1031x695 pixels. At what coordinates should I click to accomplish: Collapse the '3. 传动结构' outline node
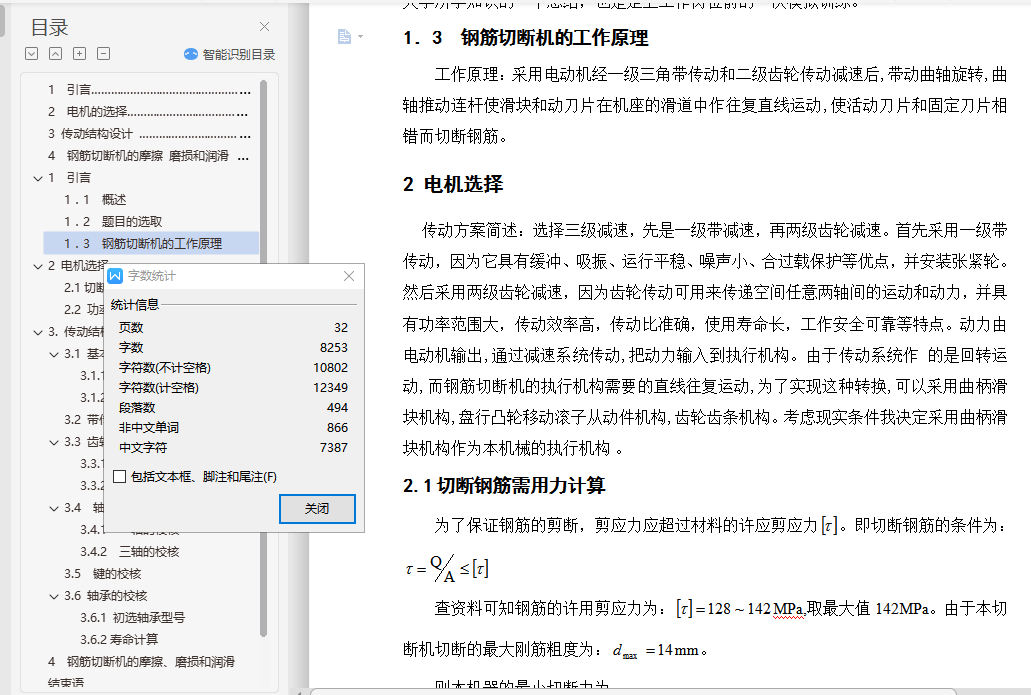coord(38,332)
